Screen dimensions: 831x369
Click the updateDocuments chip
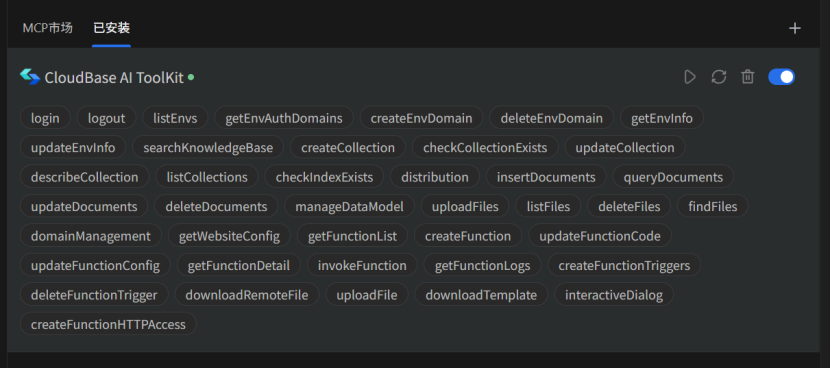[84, 206]
